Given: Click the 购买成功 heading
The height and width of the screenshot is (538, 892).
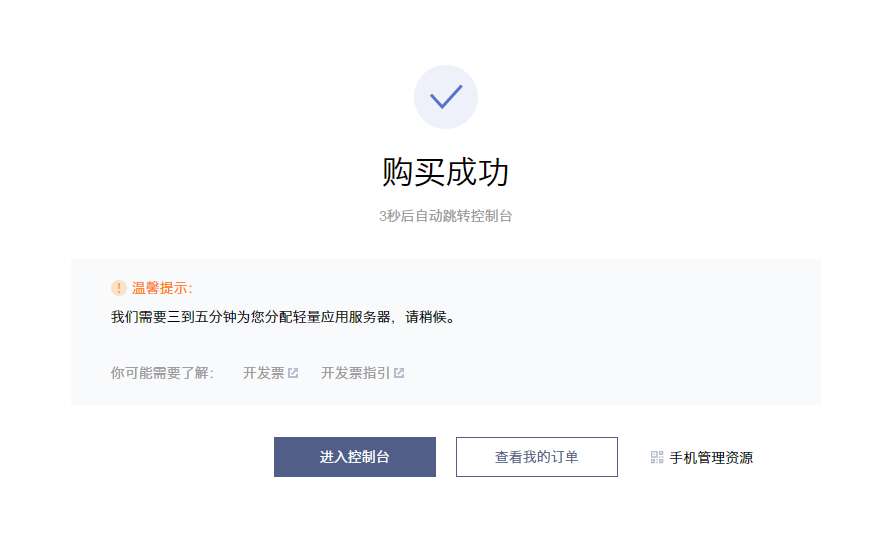Looking at the screenshot, I should pyautogui.click(x=446, y=172).
